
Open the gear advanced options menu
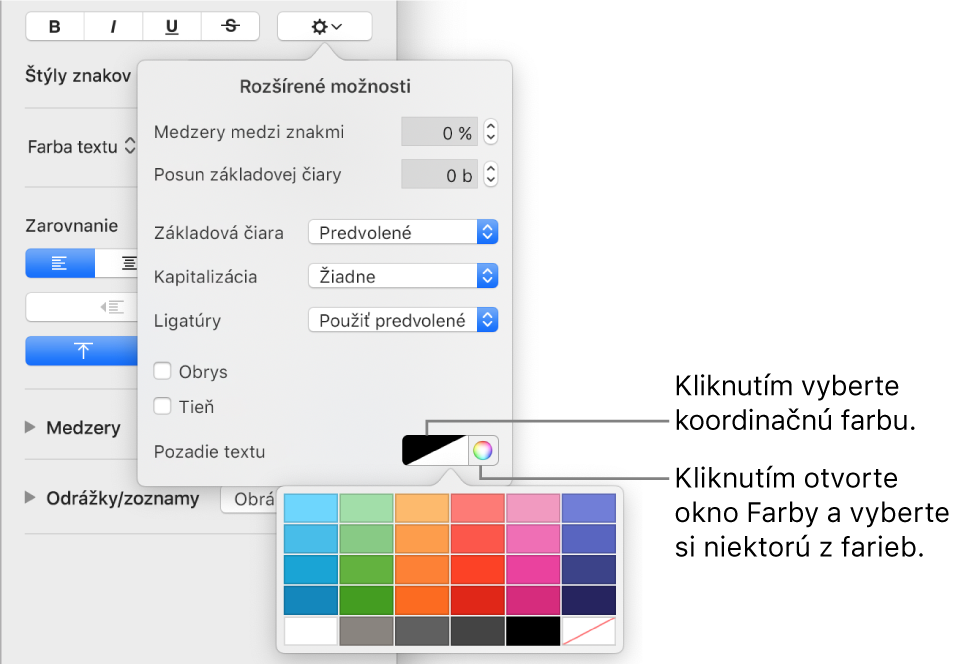point(325,26)
